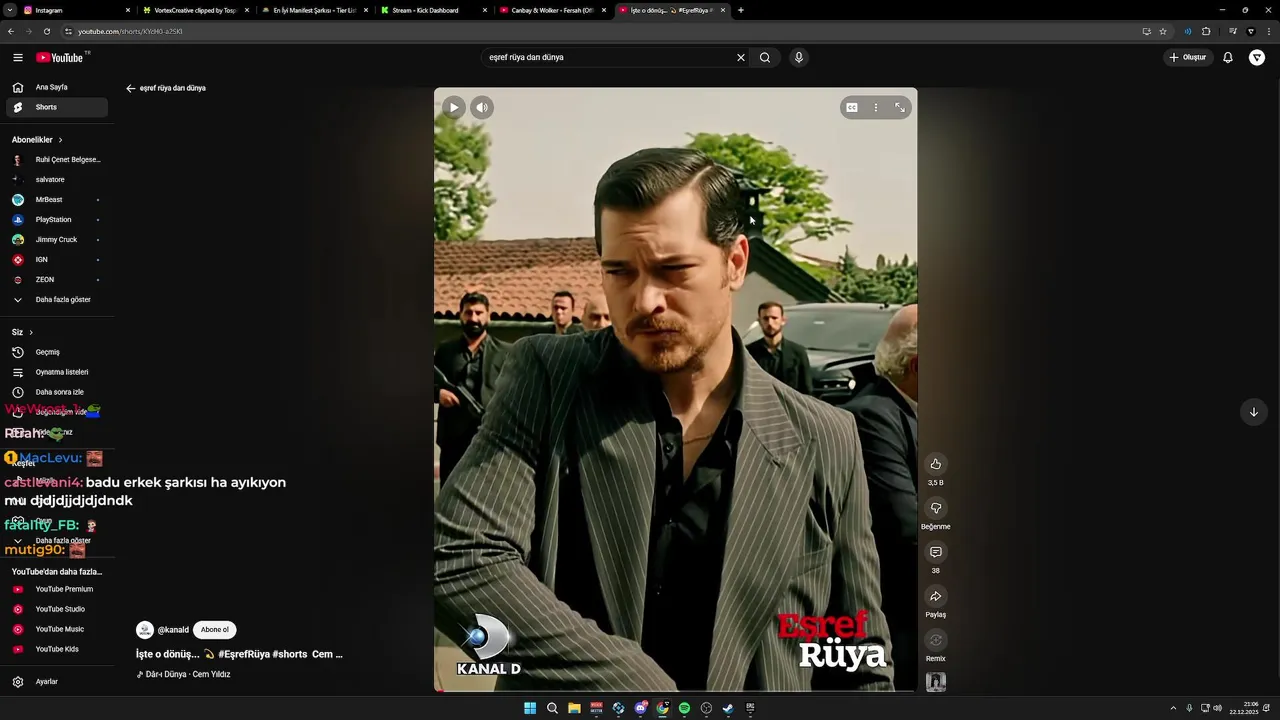The image size is (1280, 720).
Task: Open the Short's three-dot more menu
Action: [x=876, y=107]
